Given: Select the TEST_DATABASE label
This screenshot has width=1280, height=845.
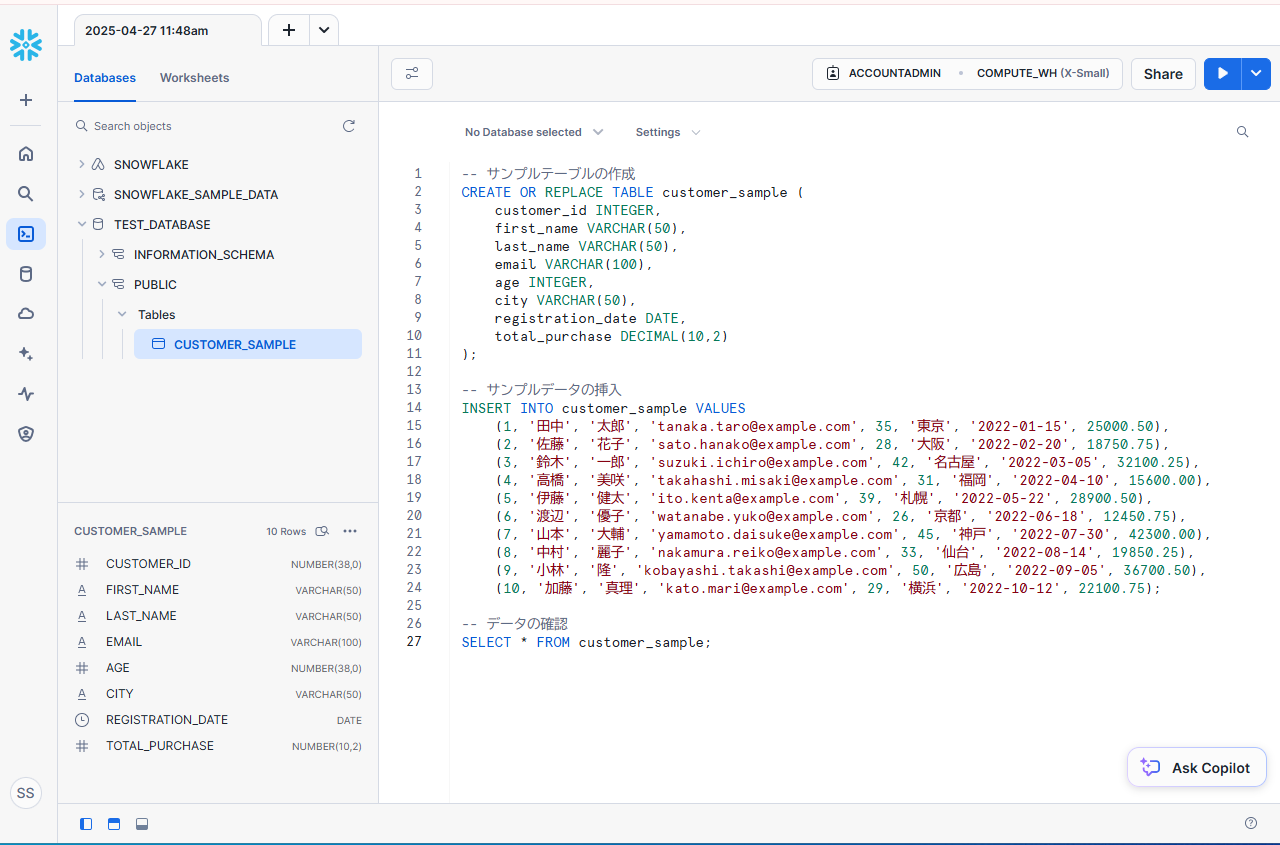Looking at the screenshot, I should click(162, 224).
